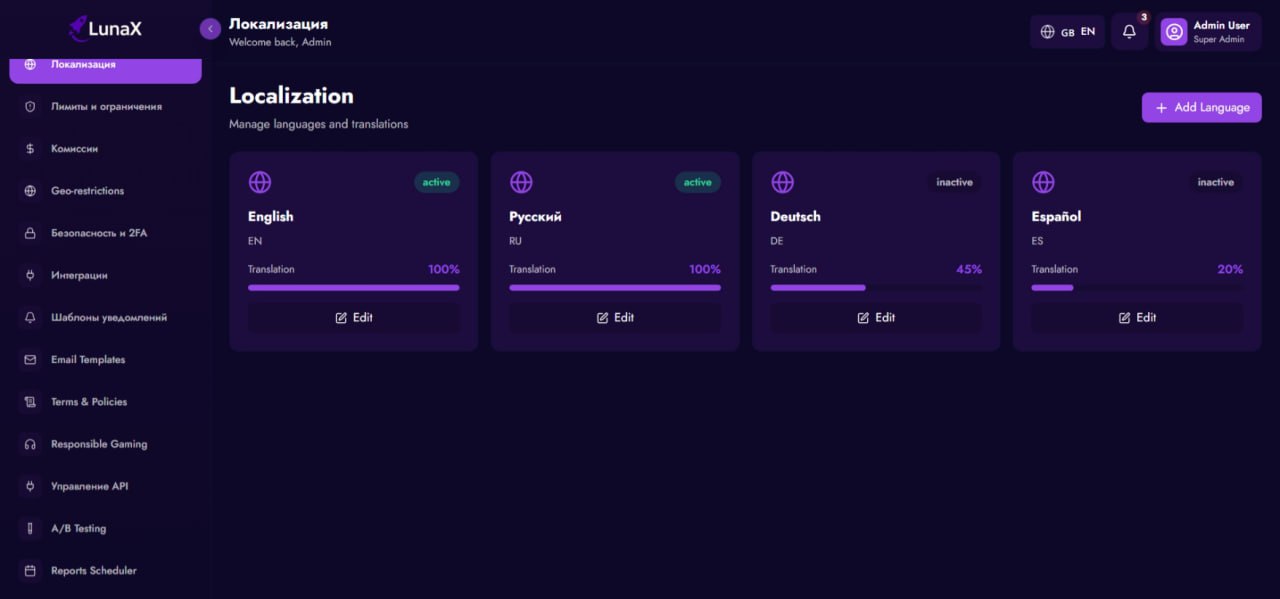Click the globe icon for Geo-restrictions
1280x599 pixels.
30,191
